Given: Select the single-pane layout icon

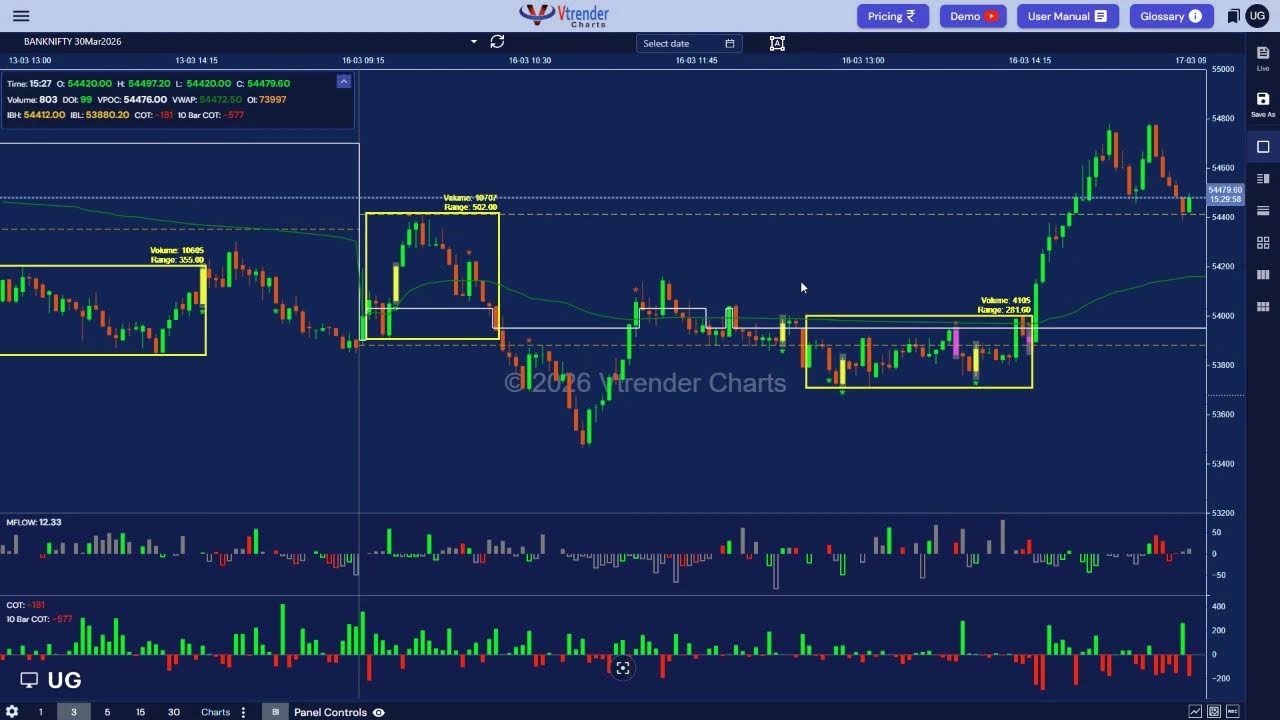Looking at the screenshot, I should coord(1263,147).
